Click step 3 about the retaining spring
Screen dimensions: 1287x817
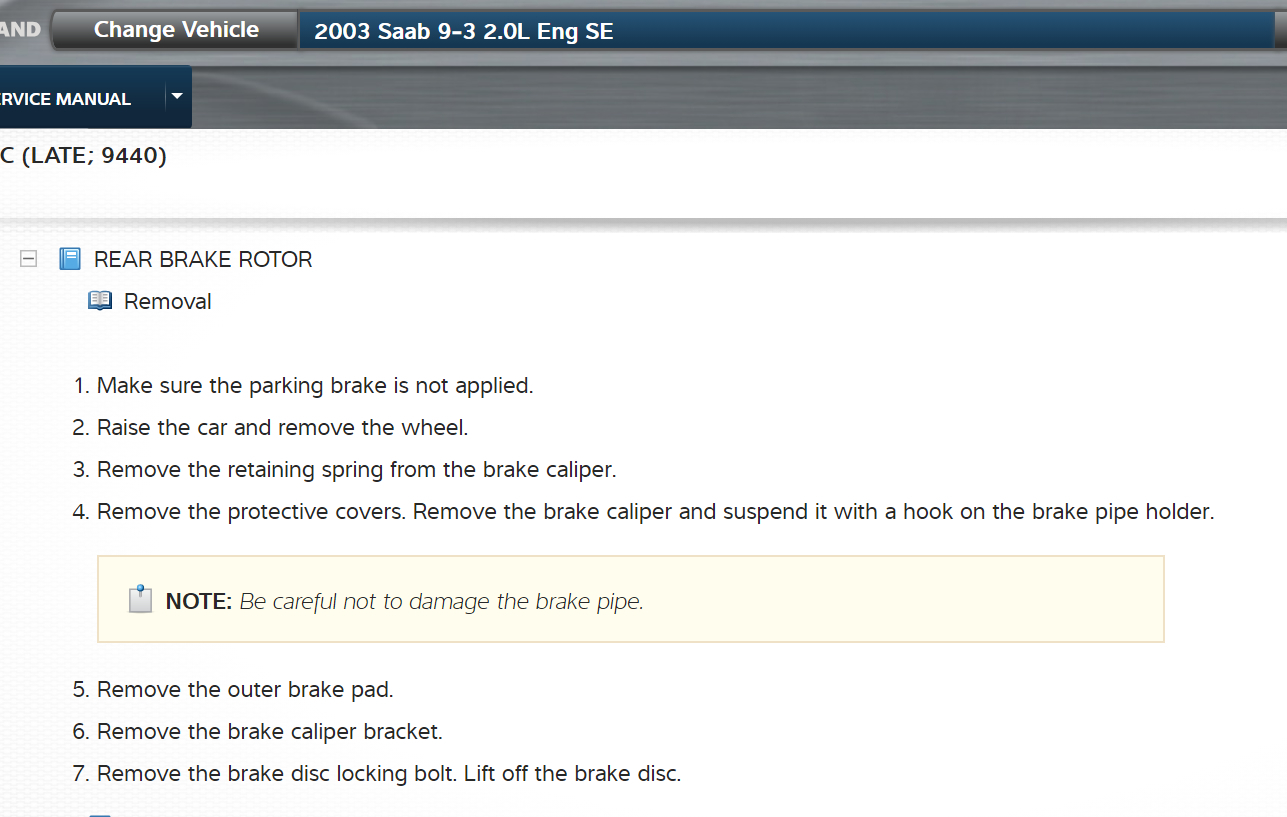point(356,470)
